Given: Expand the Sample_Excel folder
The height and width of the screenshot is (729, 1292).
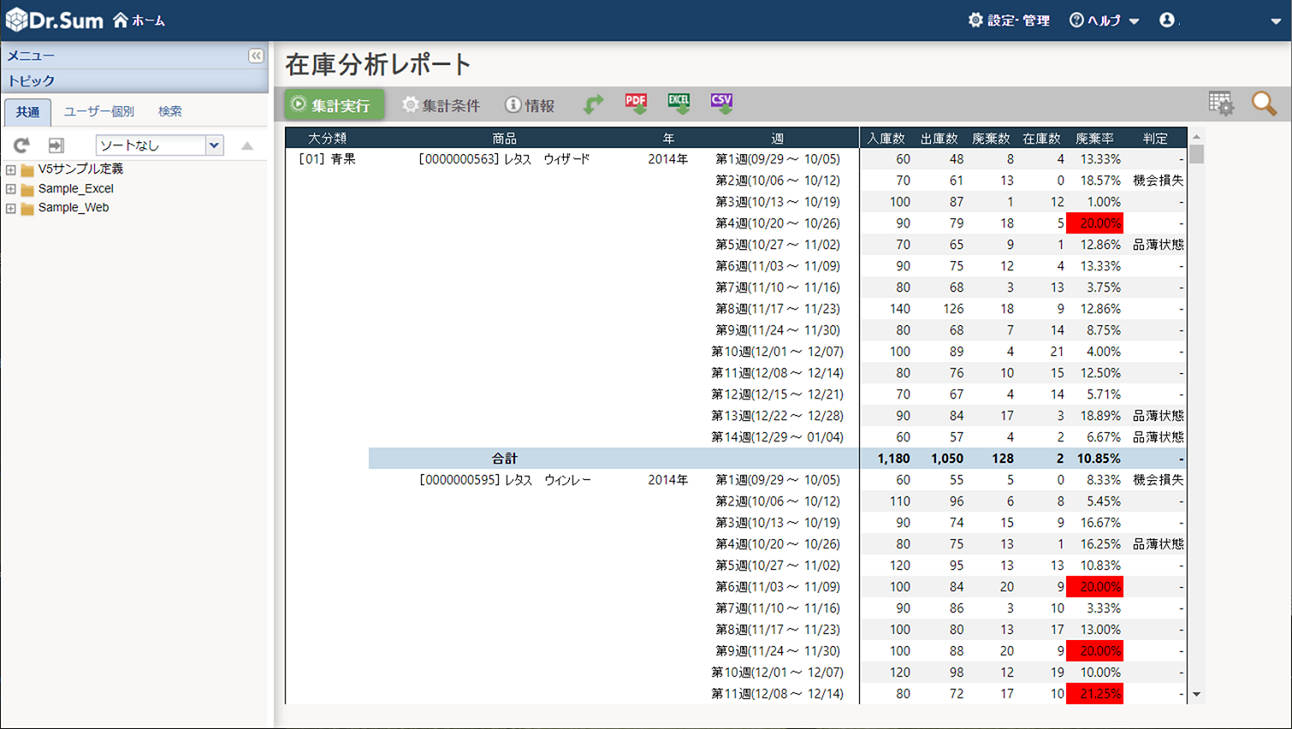Looking at the screenshot, I should (x=11, y=189).
